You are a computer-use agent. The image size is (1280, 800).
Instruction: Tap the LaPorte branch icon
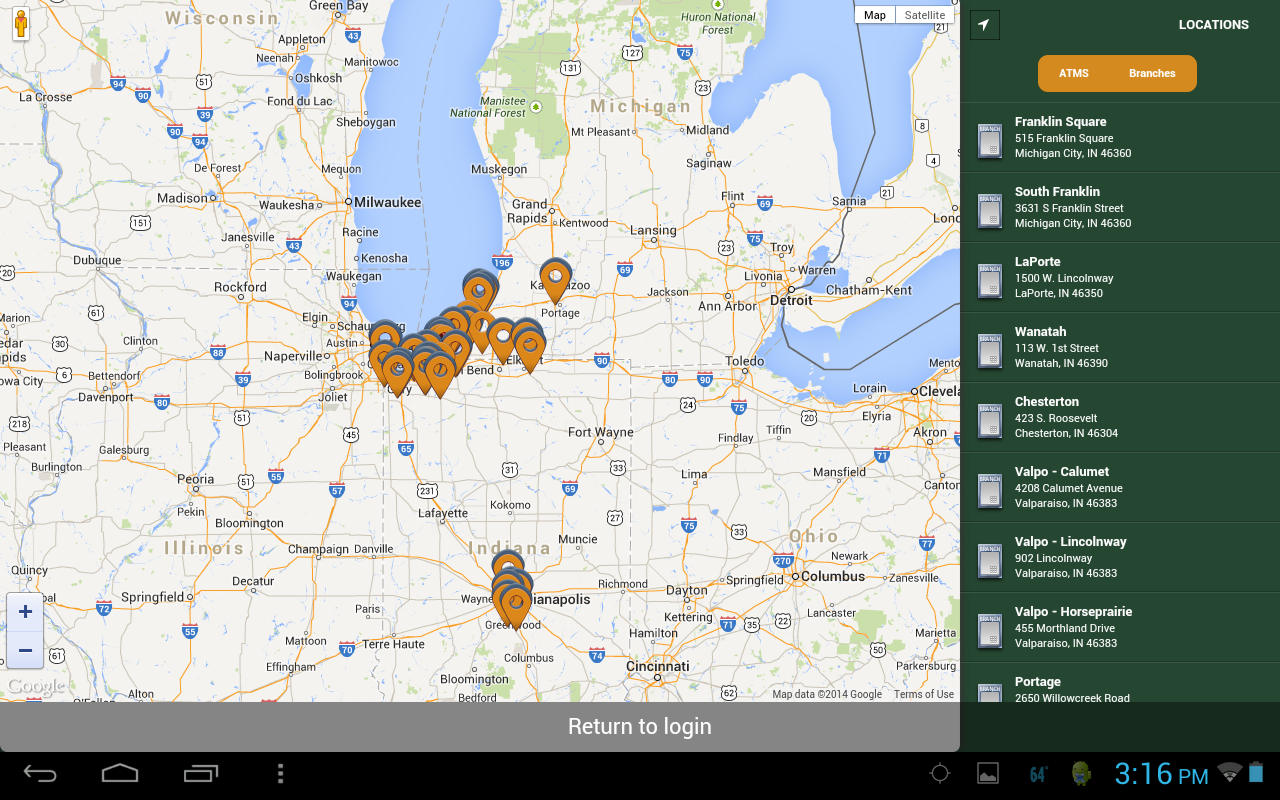989,280
